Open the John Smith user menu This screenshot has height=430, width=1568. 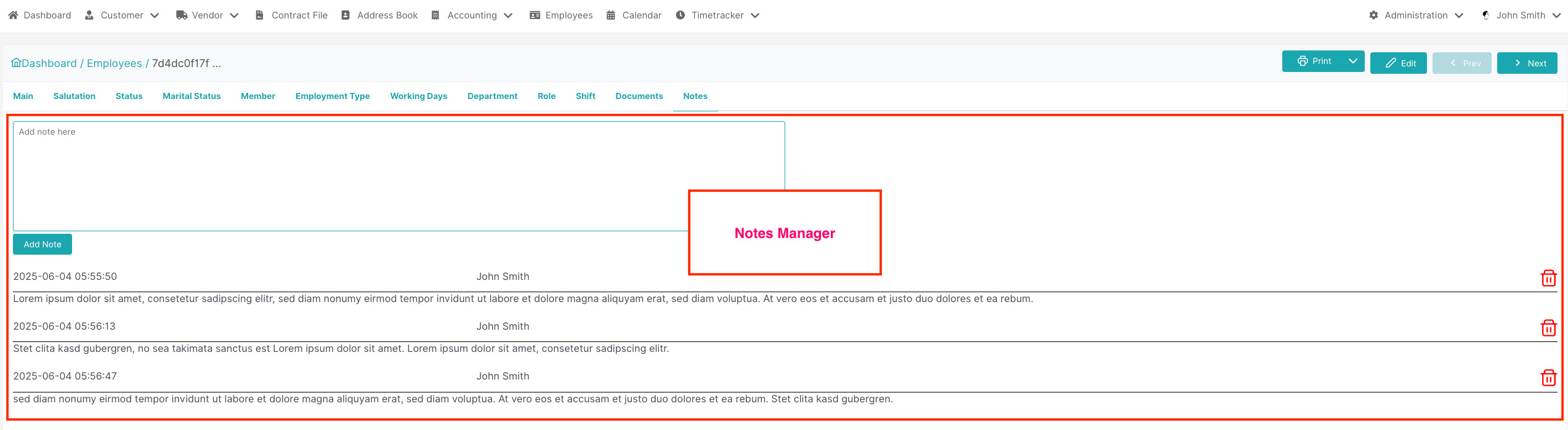[1520, 15]
